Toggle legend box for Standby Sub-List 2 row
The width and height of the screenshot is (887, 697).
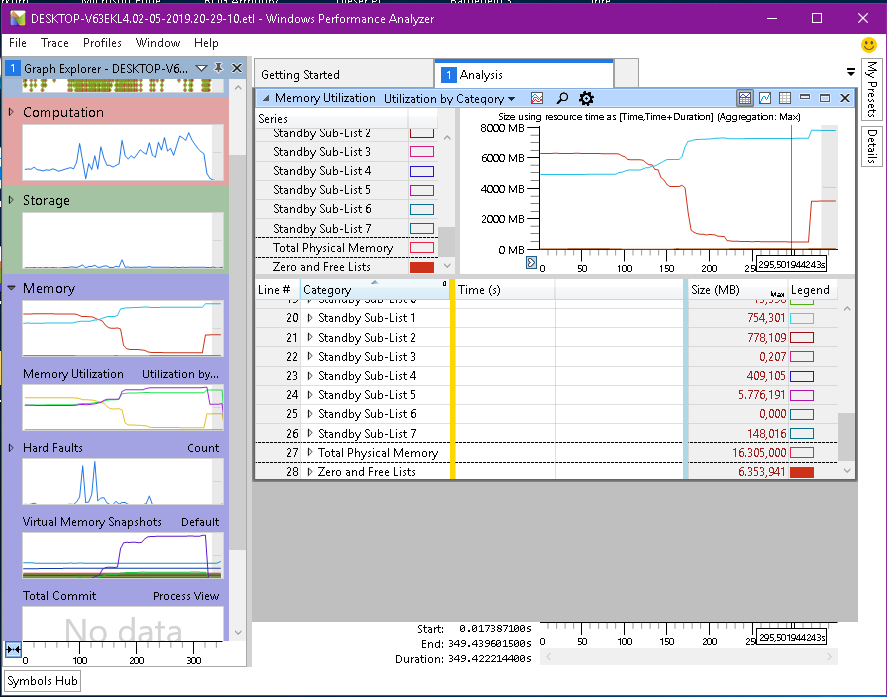point(801,338)
